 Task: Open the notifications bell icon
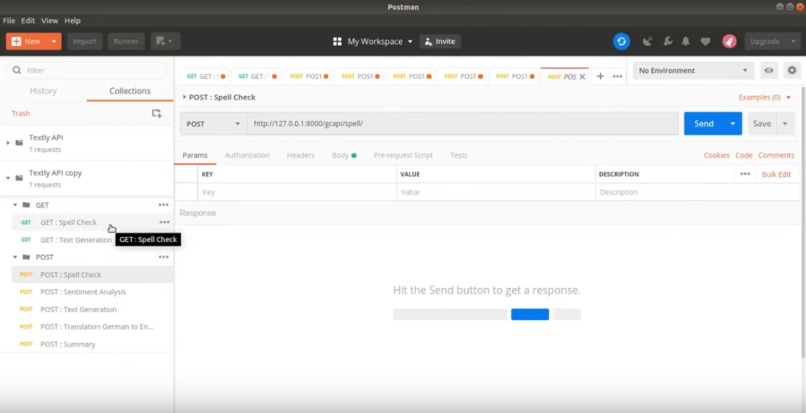pos(686,42)
